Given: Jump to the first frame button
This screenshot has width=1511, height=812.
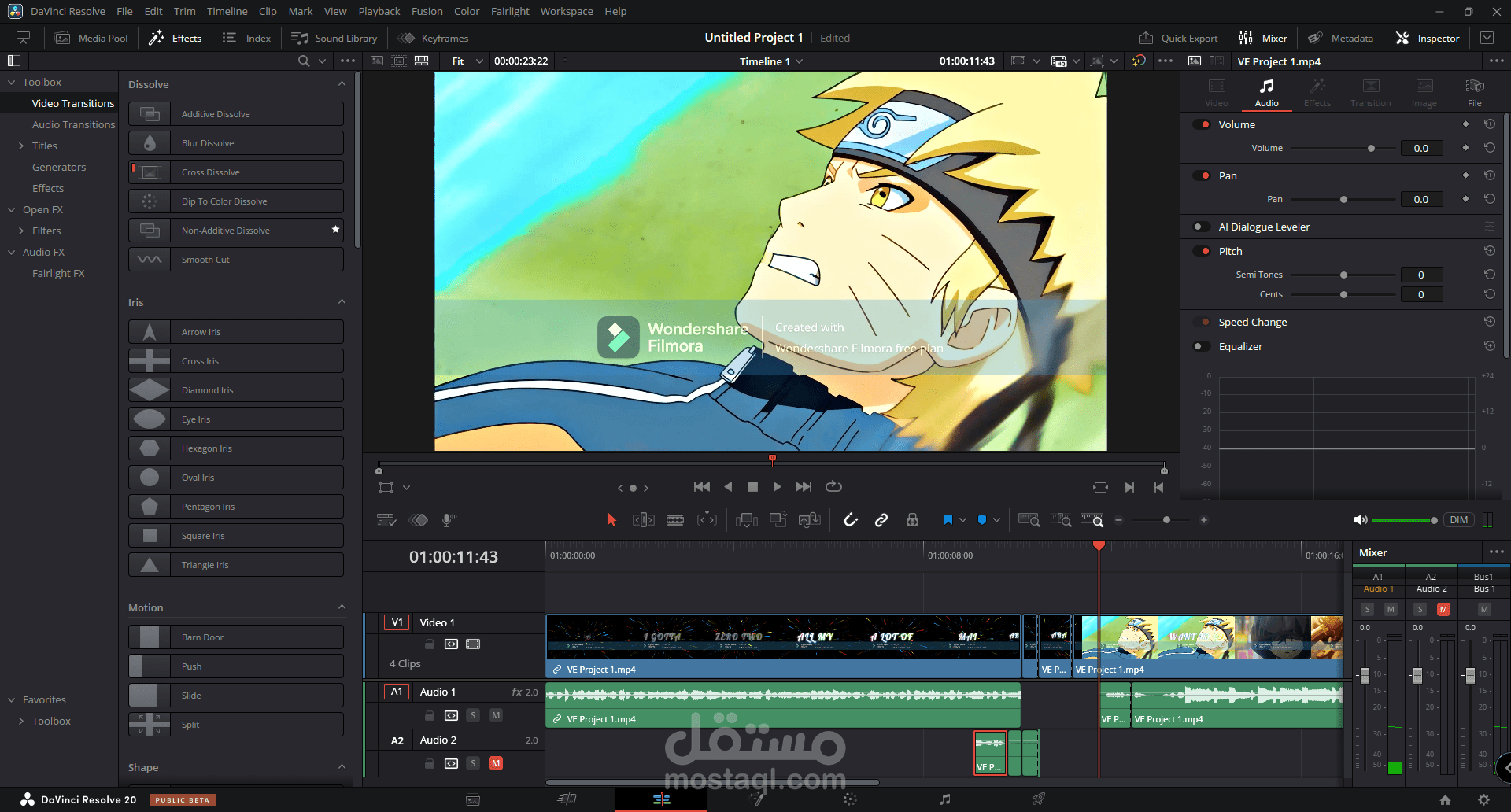Looking at the screenshot, I should [702, 487].
